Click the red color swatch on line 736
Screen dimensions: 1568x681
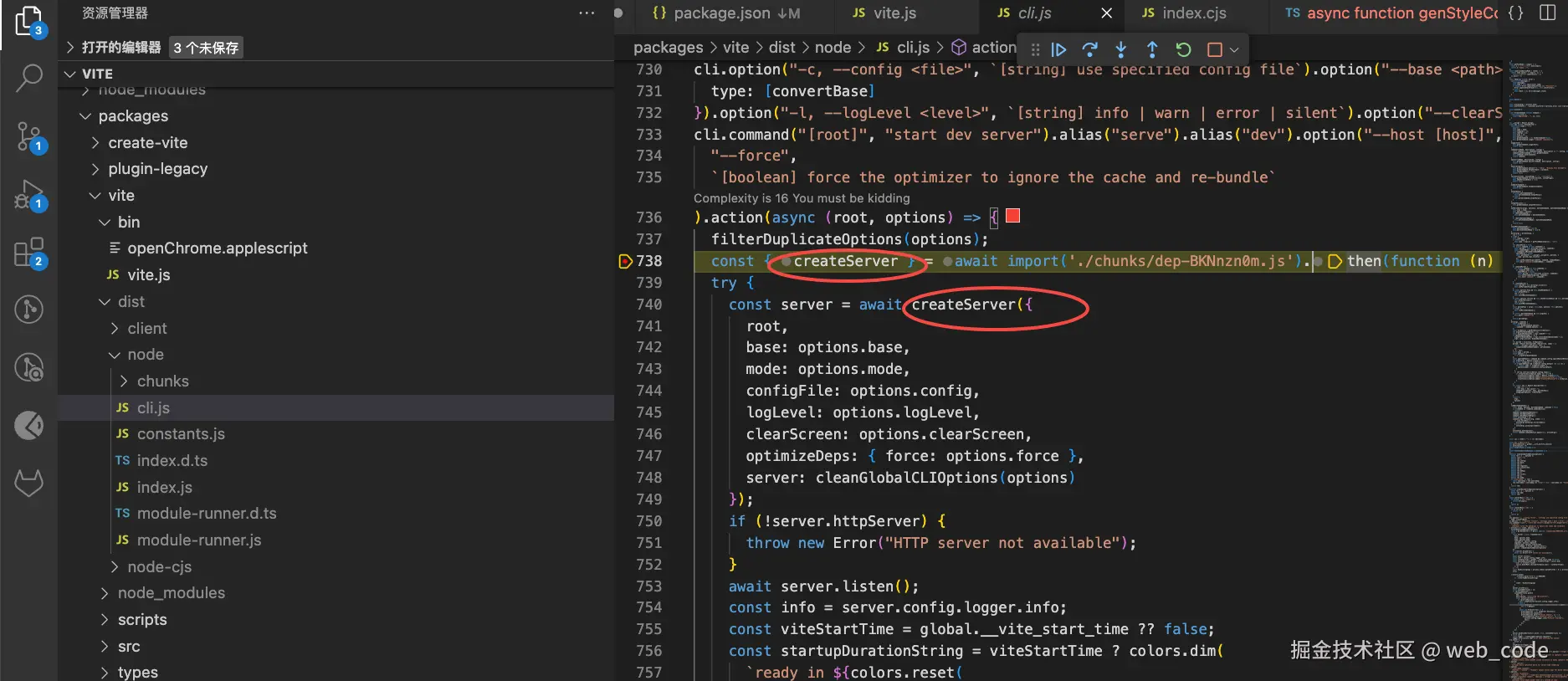[1012, 216]
